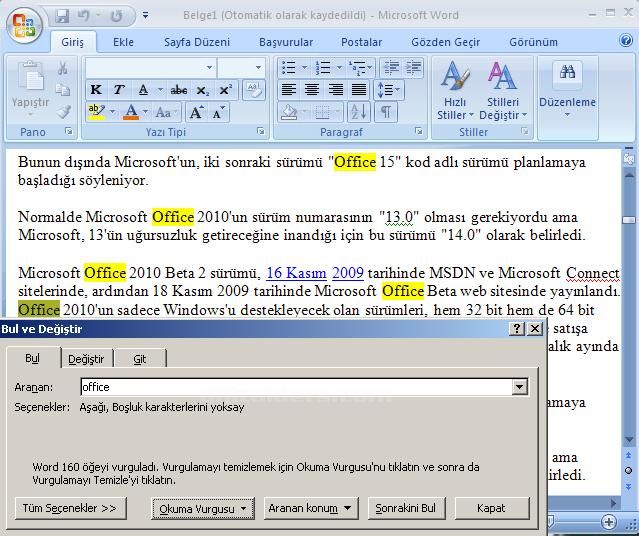
Task: Select the Format Painter brush
Action: 63,112
